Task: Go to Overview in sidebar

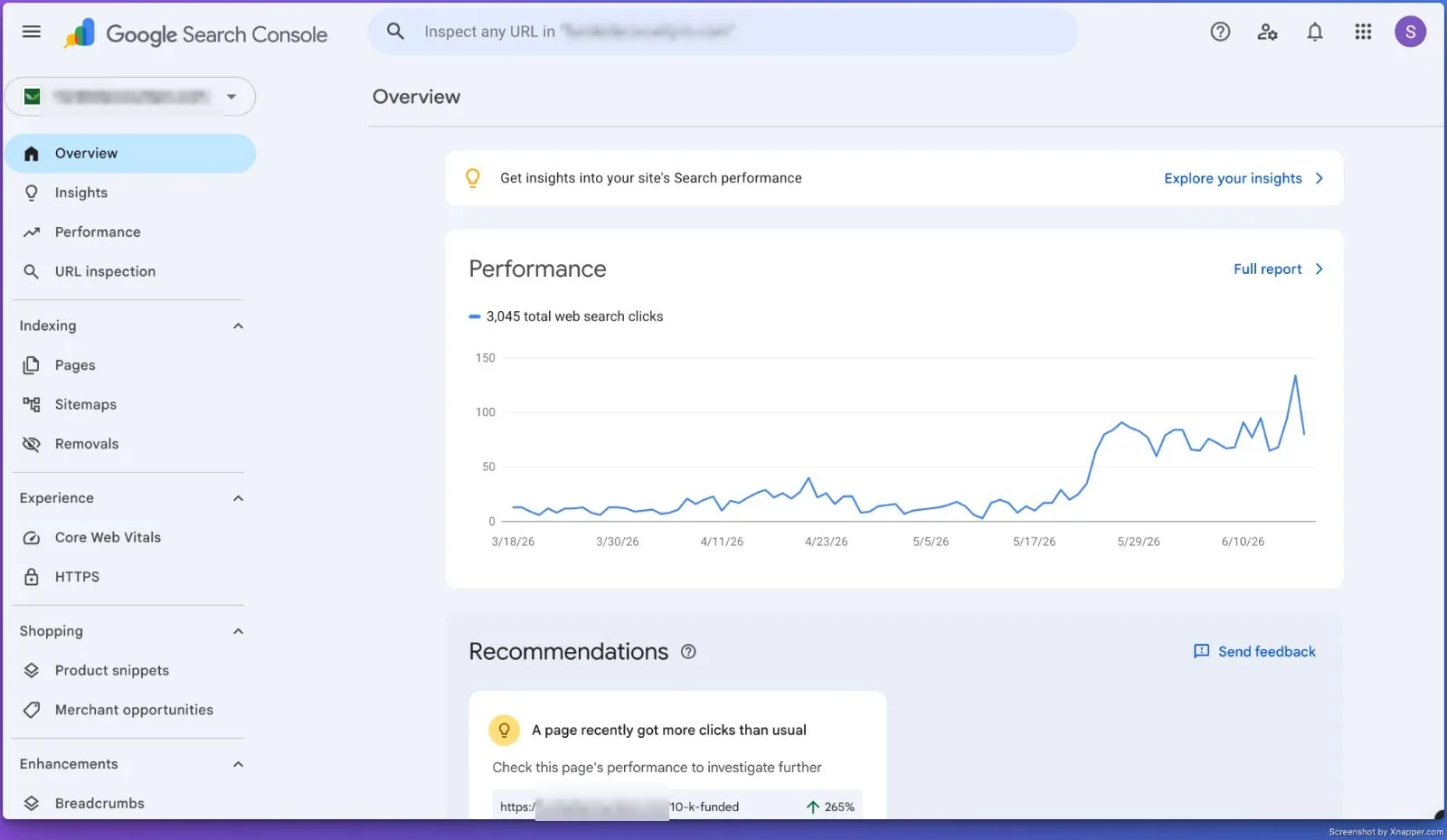Action: pos(131,154)
